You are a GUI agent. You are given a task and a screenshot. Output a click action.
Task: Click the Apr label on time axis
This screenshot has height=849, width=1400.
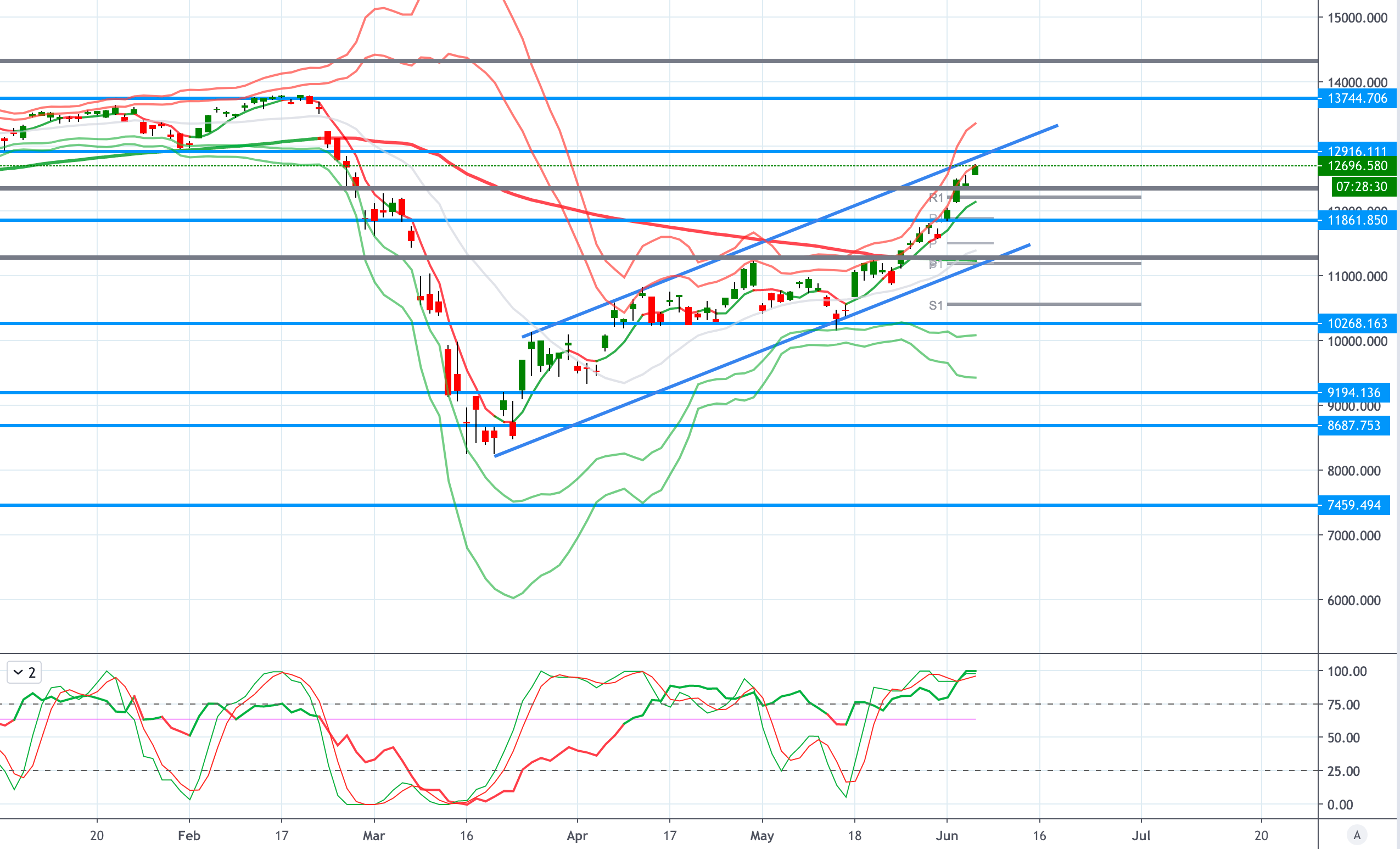[577, 835]
